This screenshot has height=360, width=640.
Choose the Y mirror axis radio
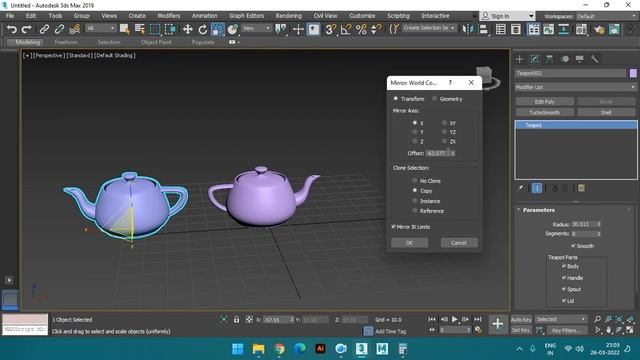point(415,132)
